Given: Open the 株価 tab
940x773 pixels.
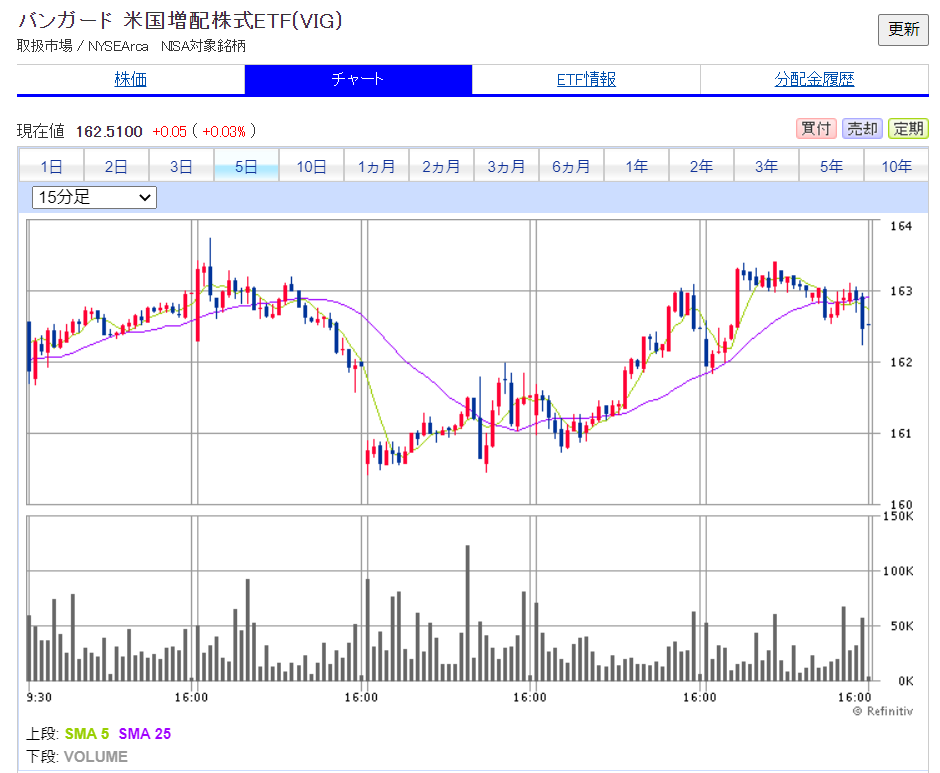Looking at the screenshot, I should 131,79.
